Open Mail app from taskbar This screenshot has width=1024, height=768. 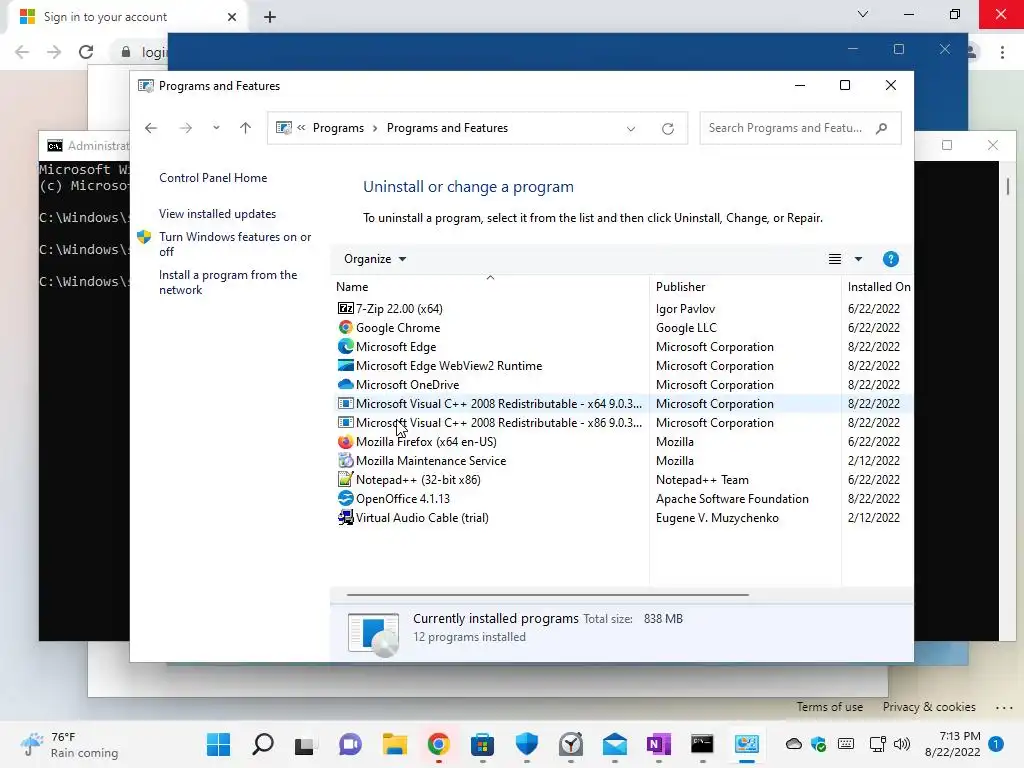(615, 744)
